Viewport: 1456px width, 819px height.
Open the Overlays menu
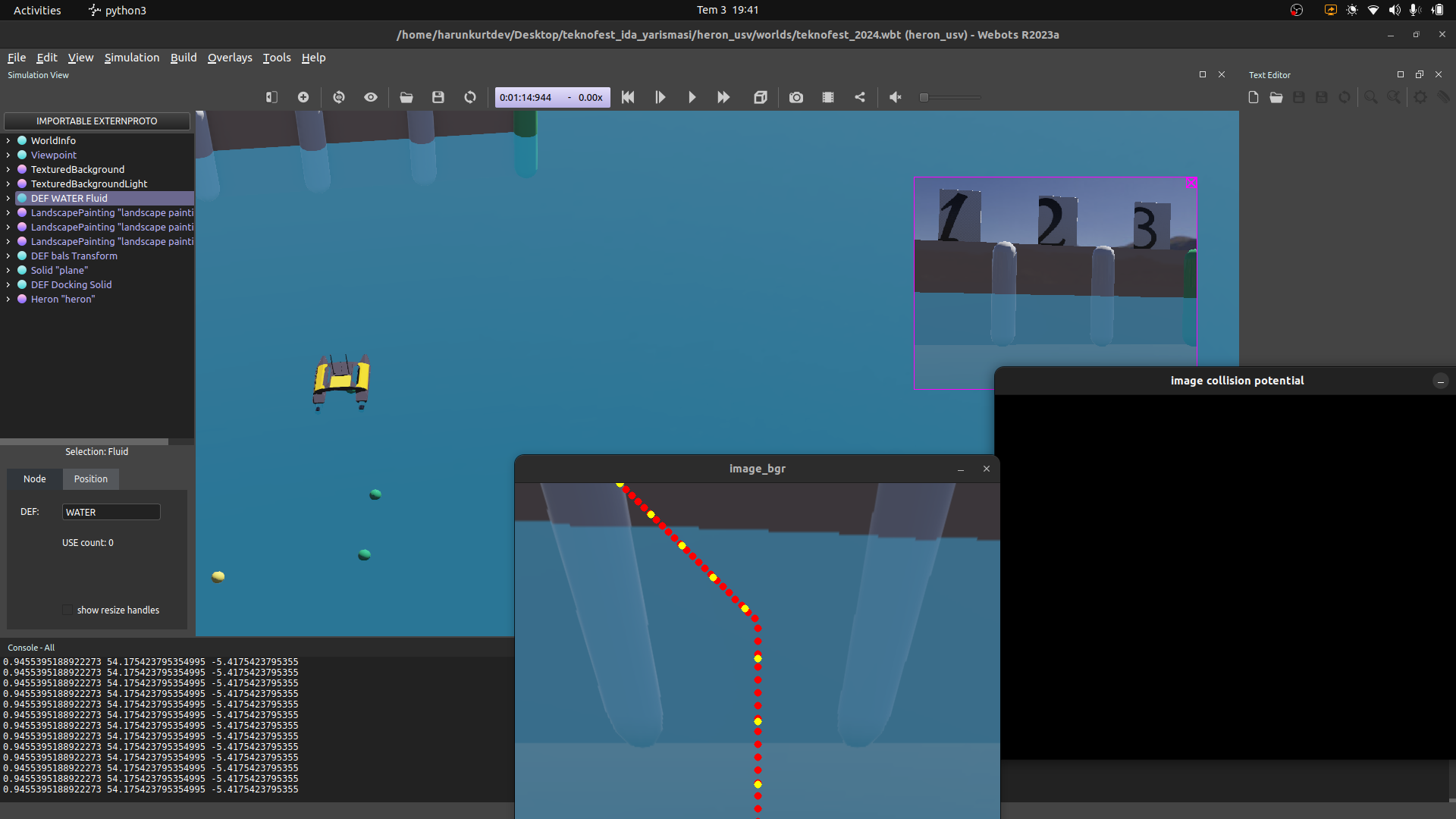[x=230, y=58]
